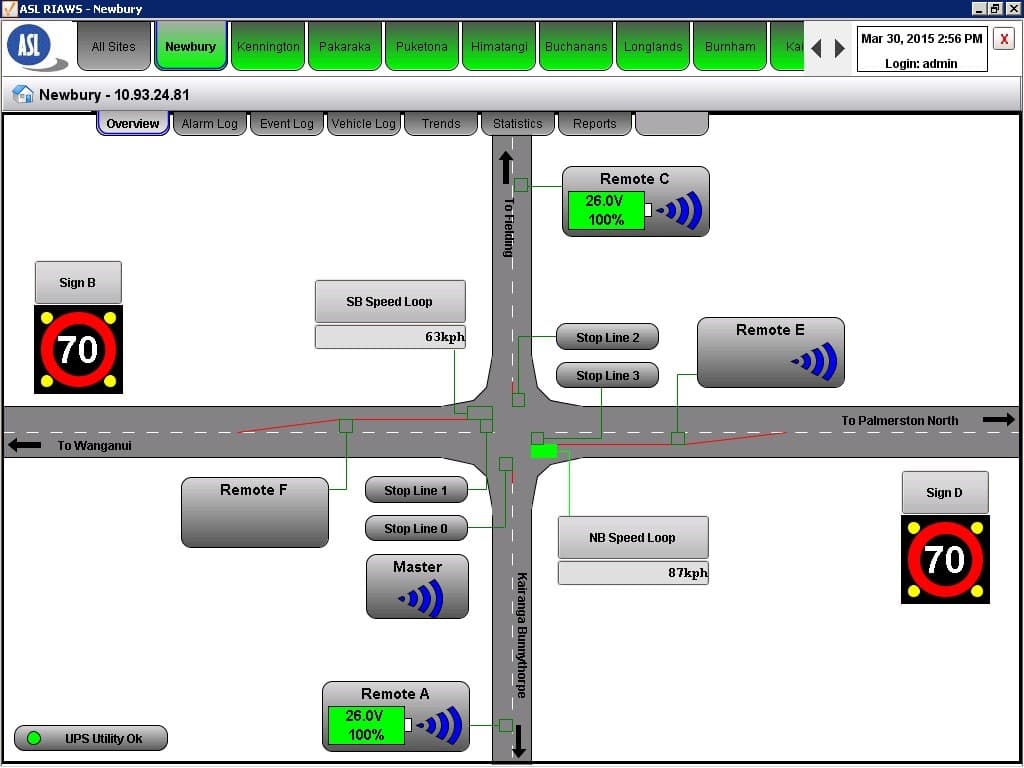Click the NB speed 87kph readout field
Image resolution: width=1024 pixels, height=768 pixels.
[633, 573]
